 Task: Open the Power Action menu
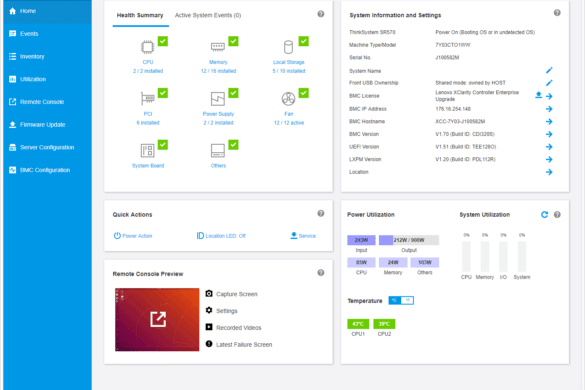[133, 236]
